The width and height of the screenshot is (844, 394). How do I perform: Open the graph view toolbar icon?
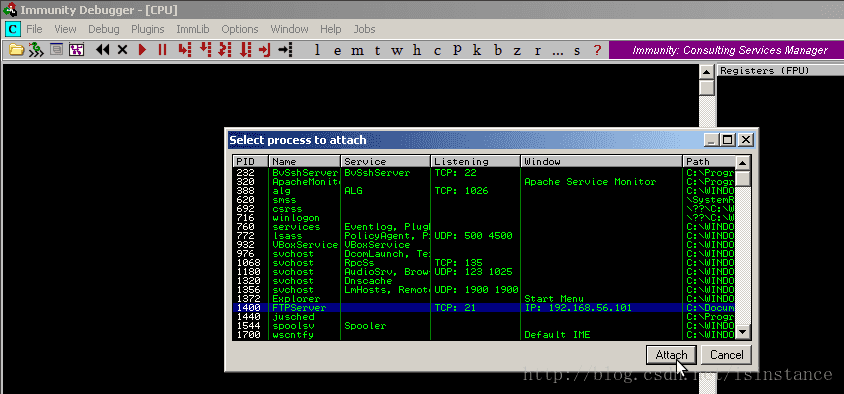pos(76,50)
